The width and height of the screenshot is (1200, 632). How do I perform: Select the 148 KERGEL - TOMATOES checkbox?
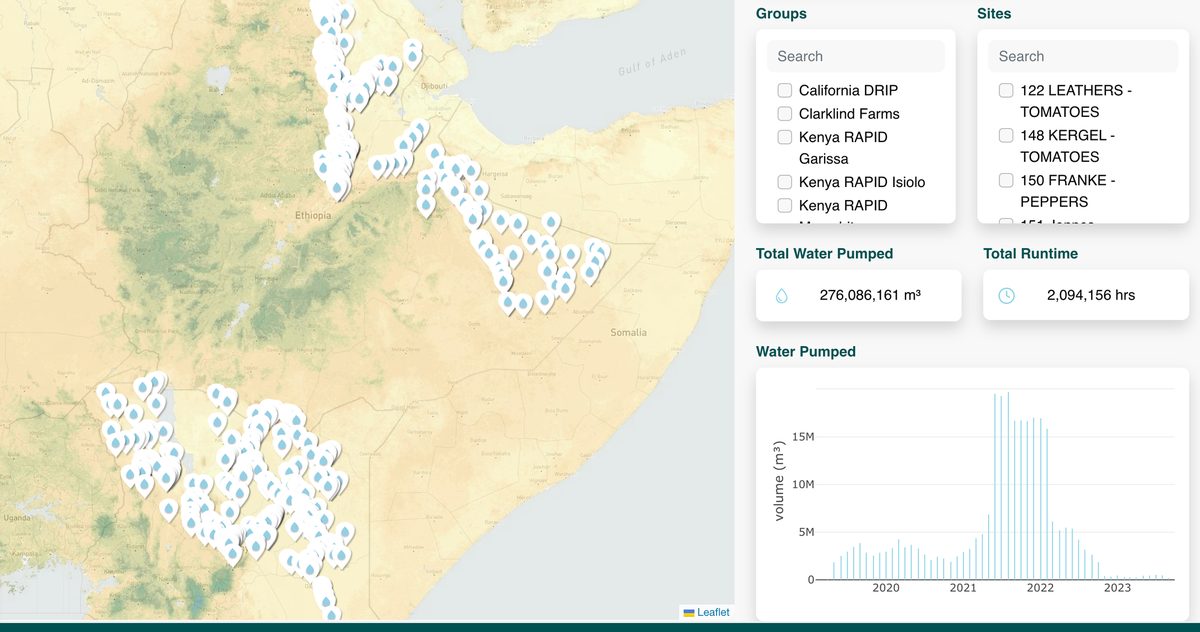(1005, 135)
